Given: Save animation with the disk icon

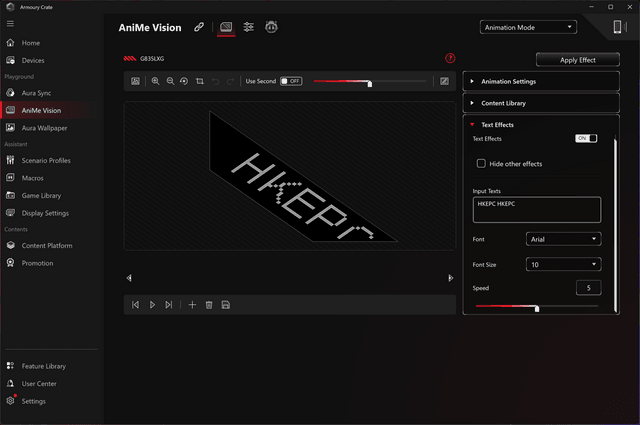Looking at the screenshot, I should tap(226, 305).
